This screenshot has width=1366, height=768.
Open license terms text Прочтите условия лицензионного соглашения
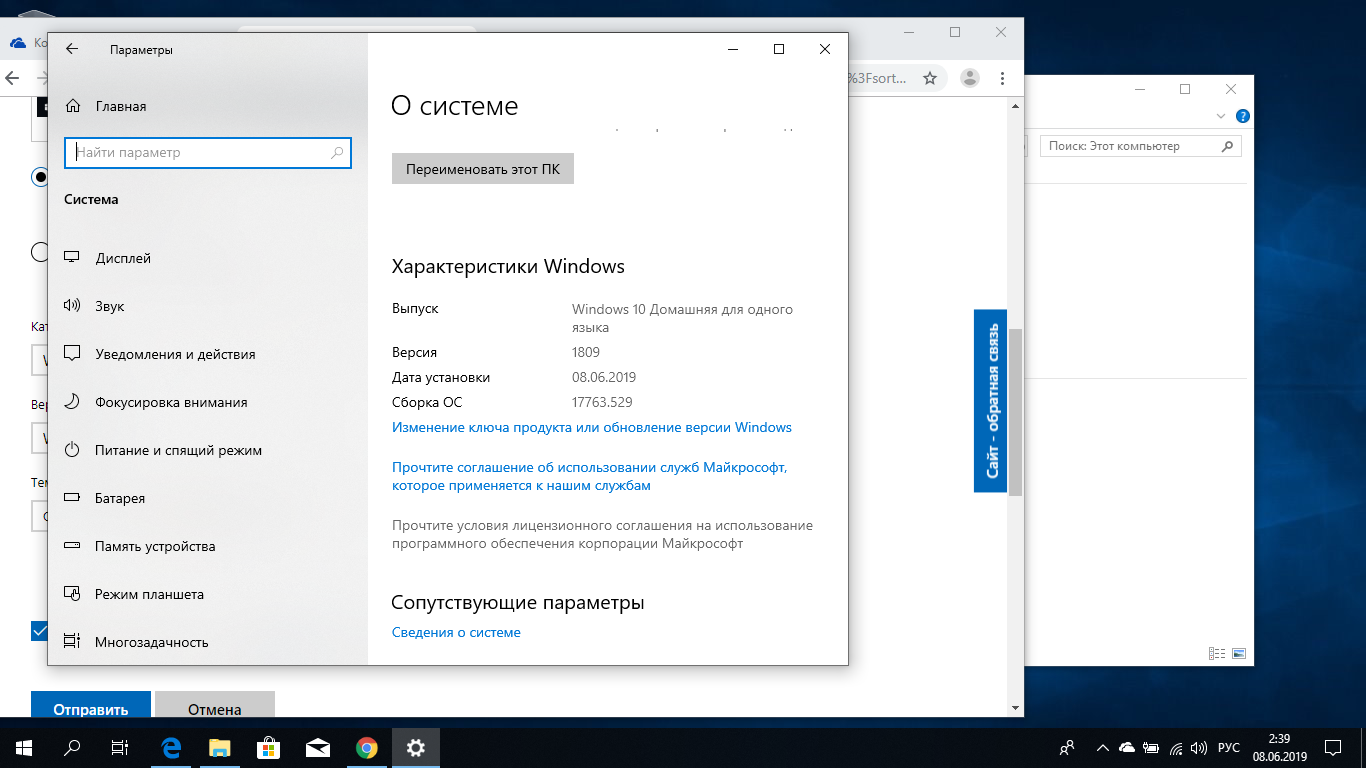602,534
